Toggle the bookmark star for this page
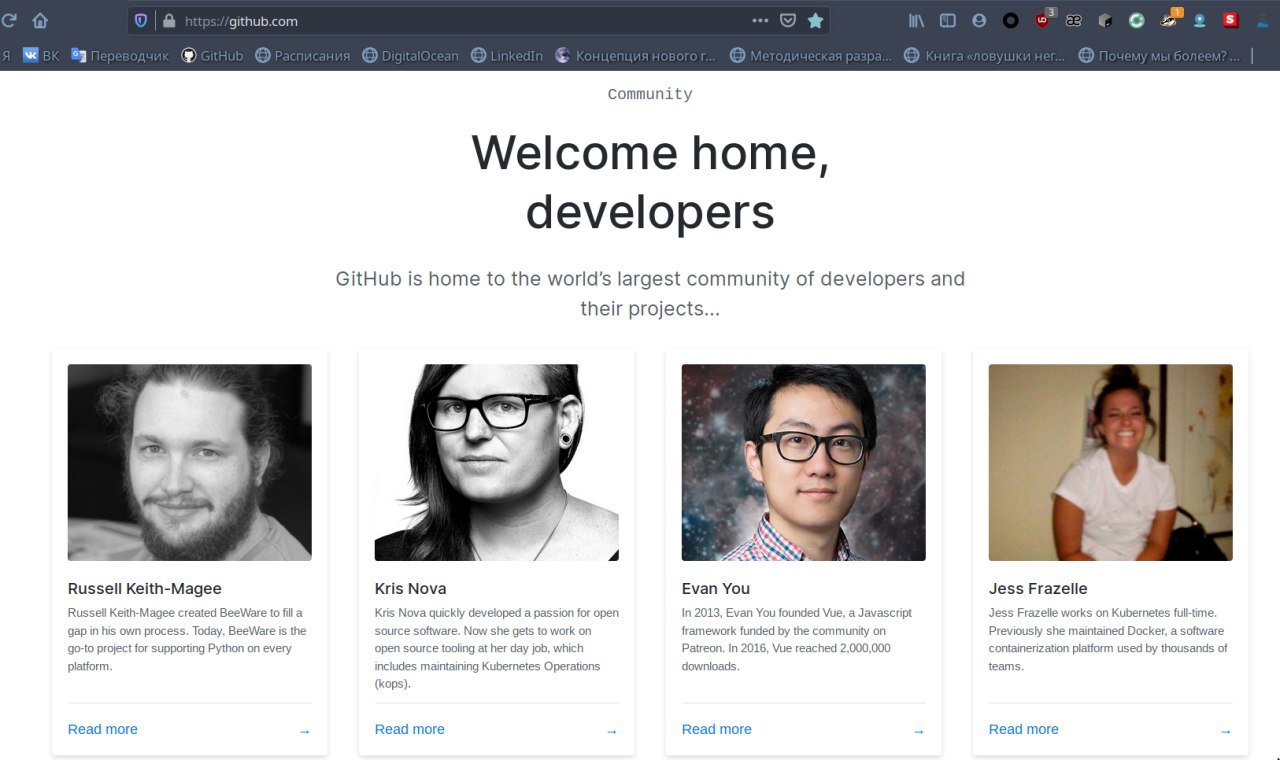Image resolution: width=1280 pixels, height=760 pixels. (x=815, y=20)
